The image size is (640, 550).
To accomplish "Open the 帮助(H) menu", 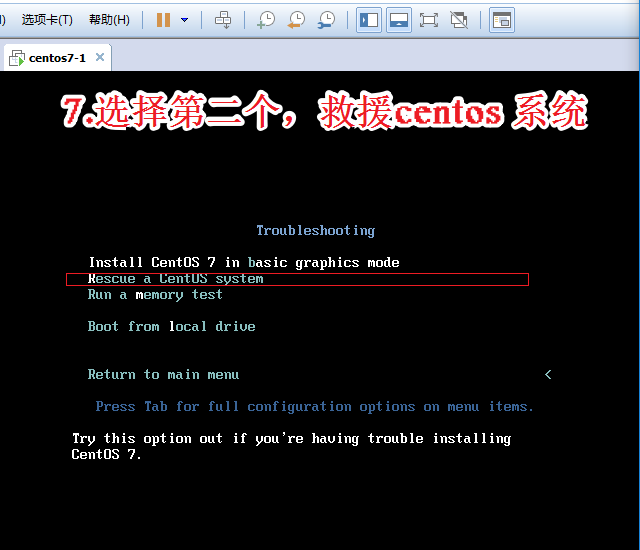I will click(x=109, y=20).
